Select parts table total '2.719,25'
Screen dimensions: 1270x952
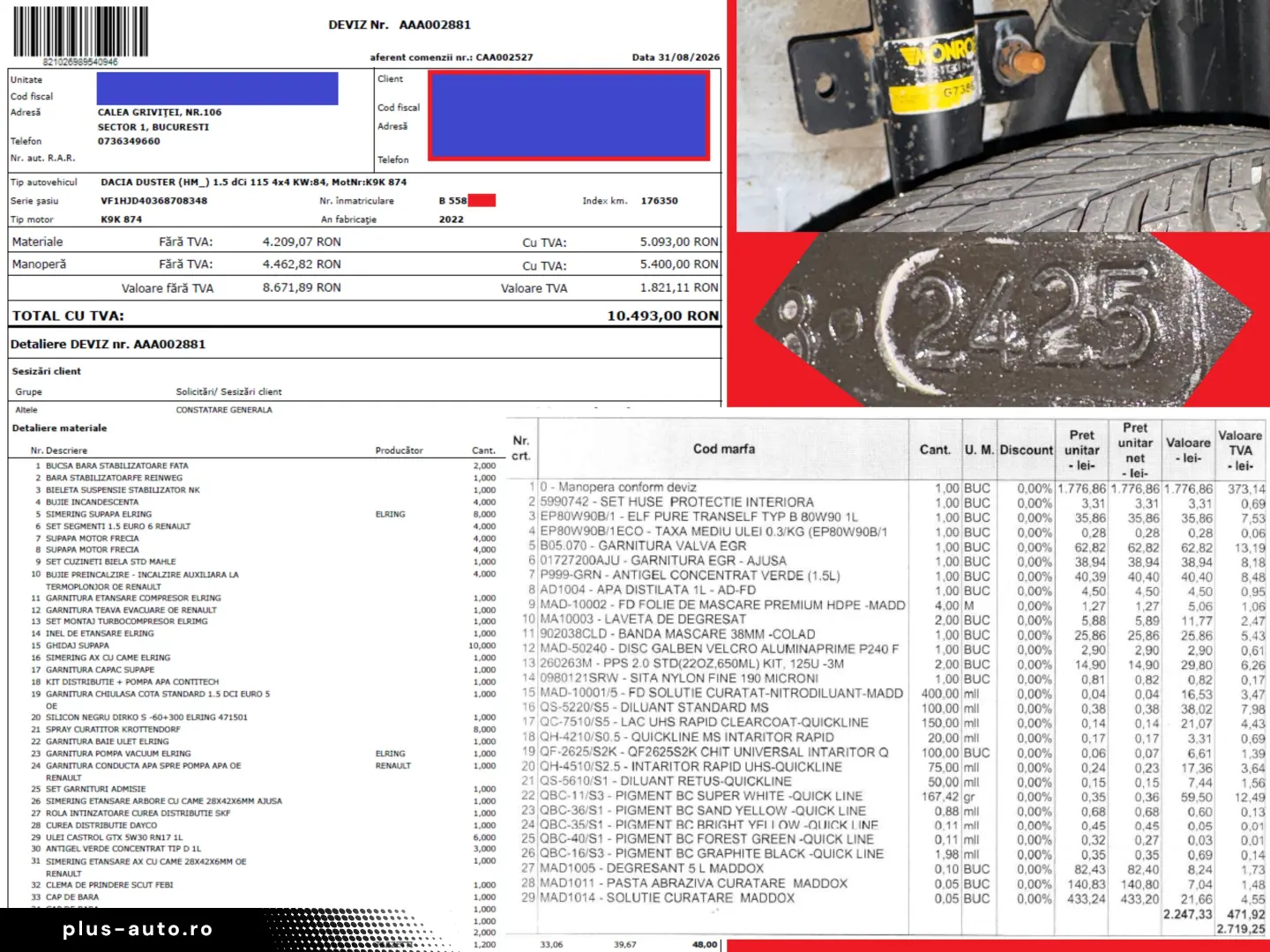(x=1241, y=929)
